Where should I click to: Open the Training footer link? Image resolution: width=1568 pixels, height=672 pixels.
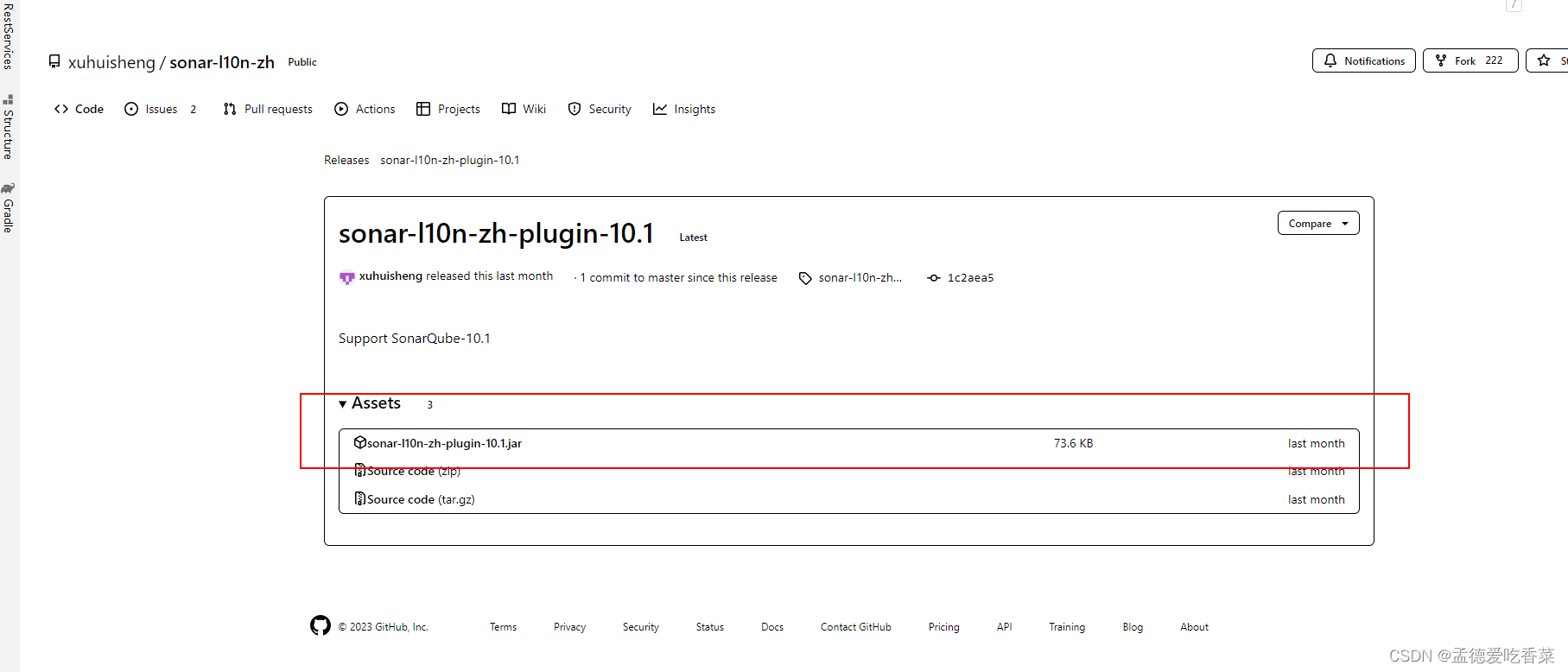point(1067,627)
